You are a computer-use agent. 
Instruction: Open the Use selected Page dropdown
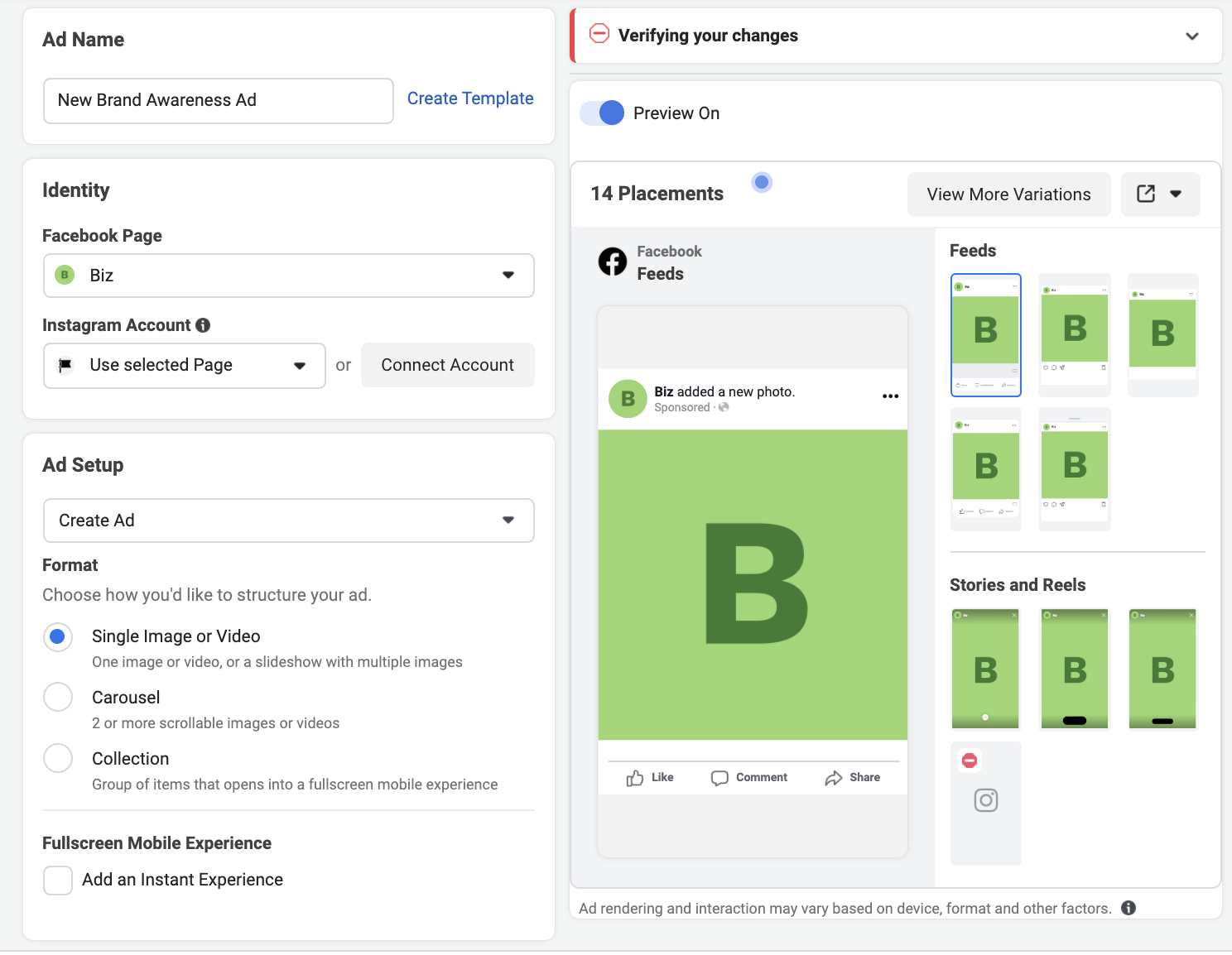[x=184, y=366]
